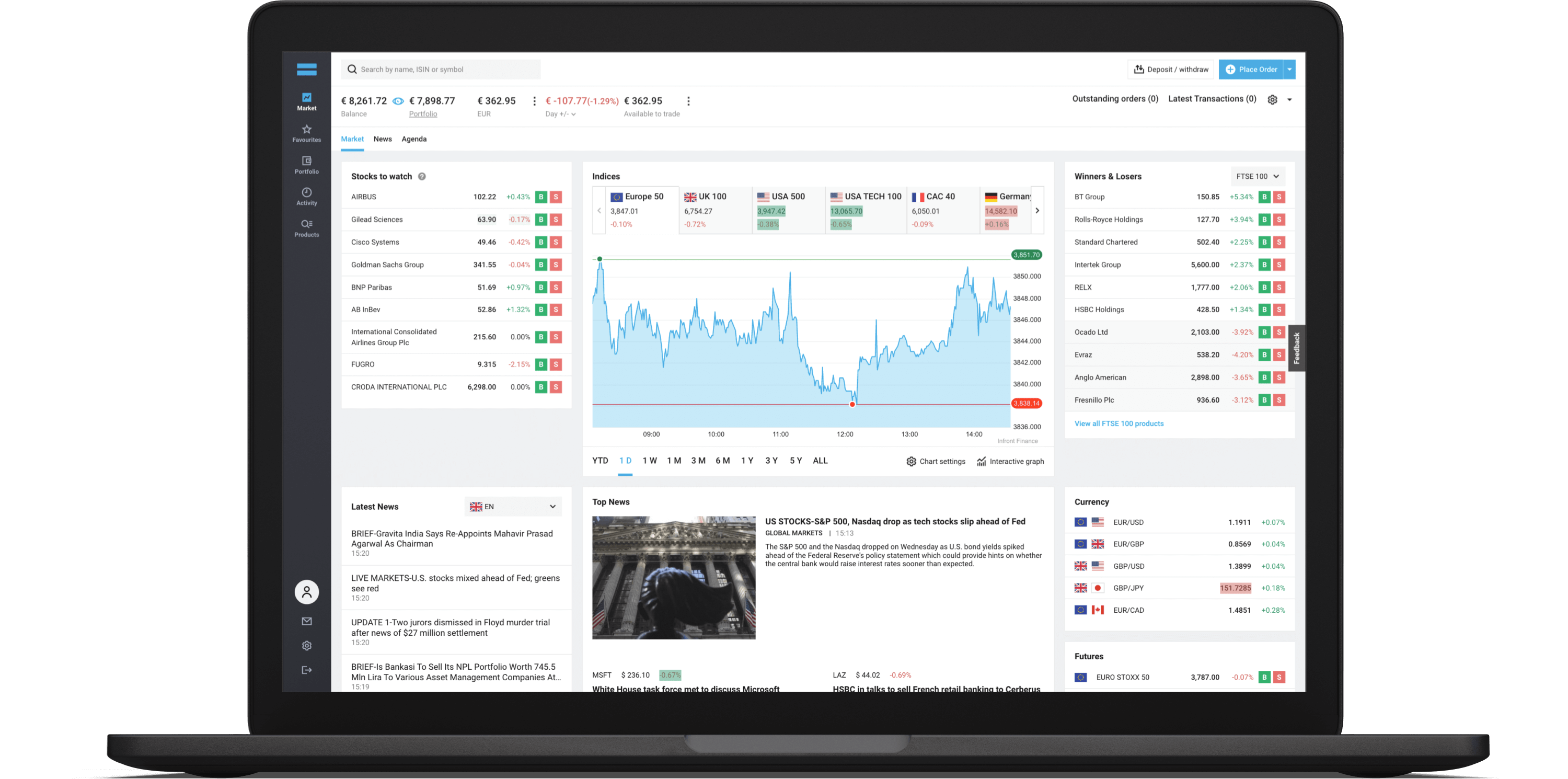Expand the Day +/- dropdown

click(561, 114)
